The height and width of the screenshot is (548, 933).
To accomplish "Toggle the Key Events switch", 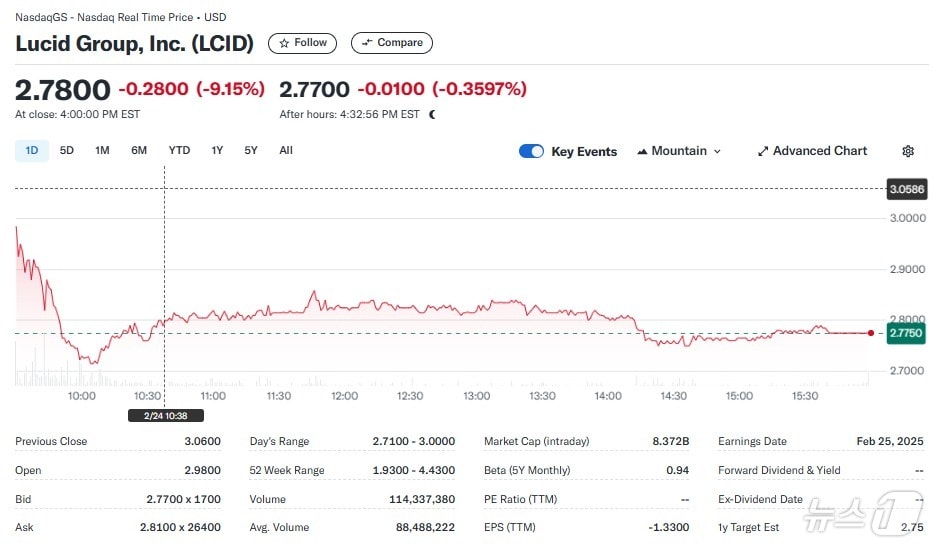I will coord(531,151).
